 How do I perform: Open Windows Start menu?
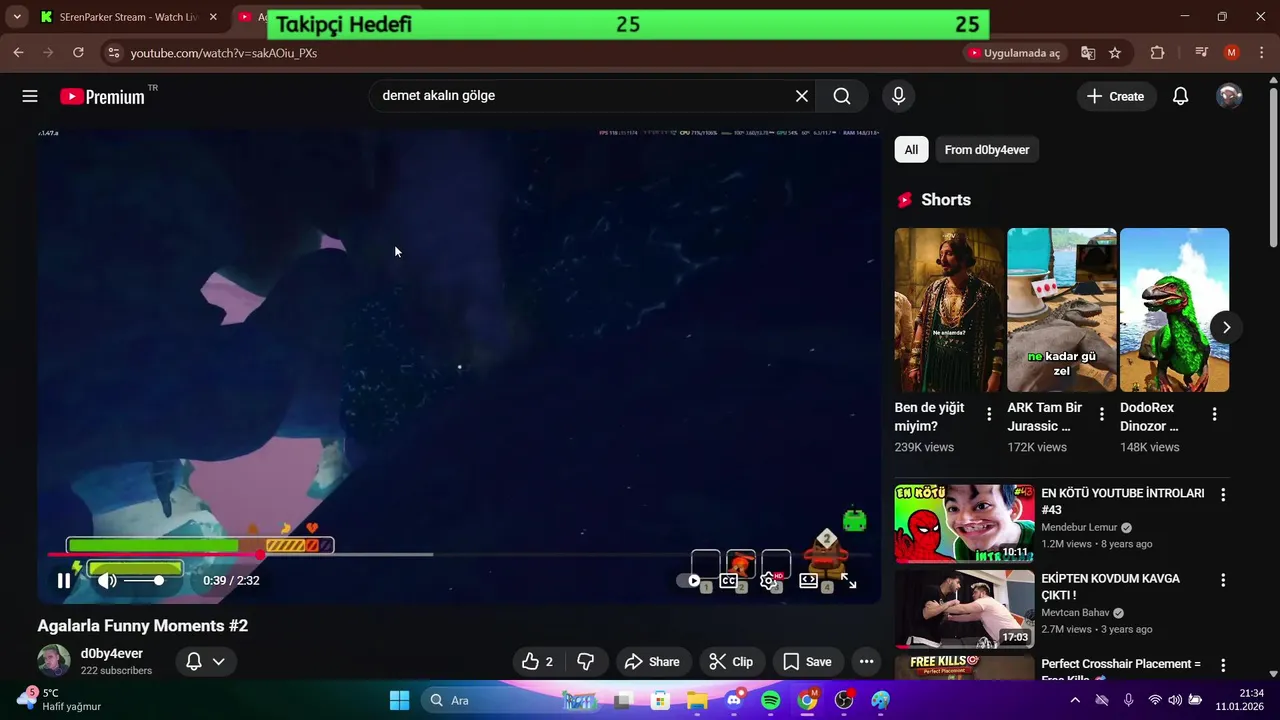(x=399, y=700)
